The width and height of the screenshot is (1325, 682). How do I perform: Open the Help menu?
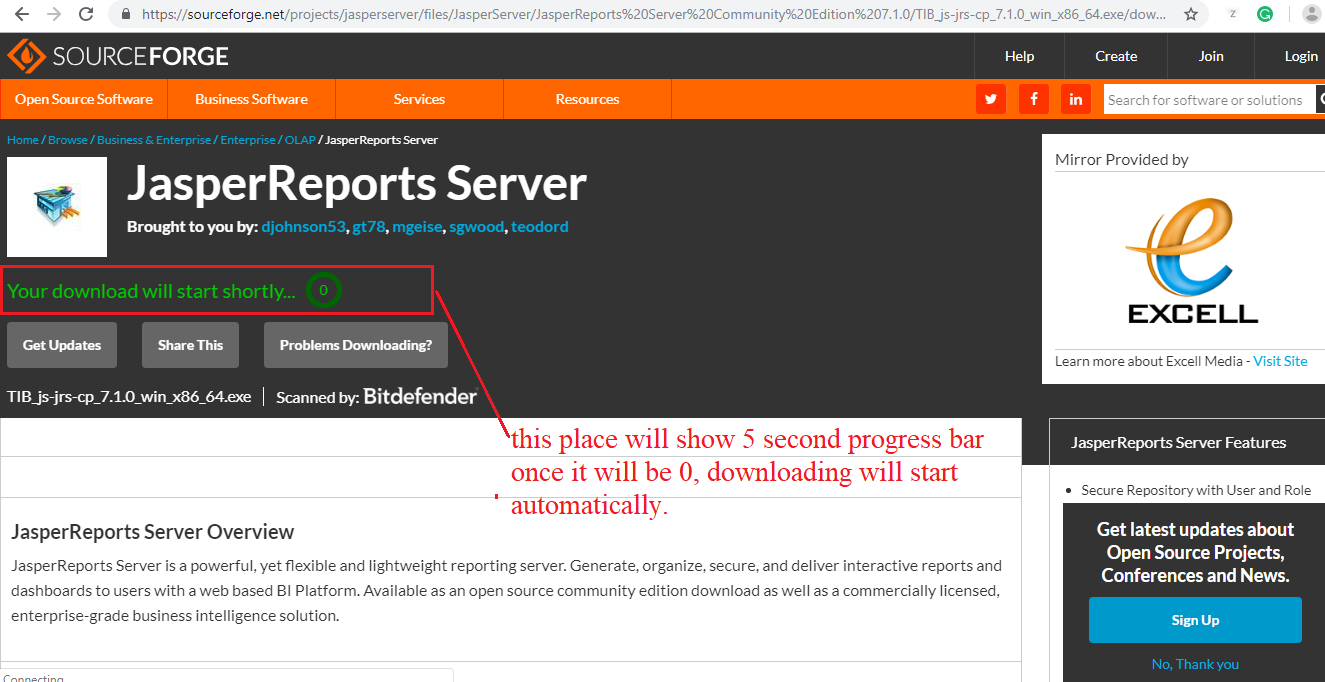click(x=1019, y=56)
